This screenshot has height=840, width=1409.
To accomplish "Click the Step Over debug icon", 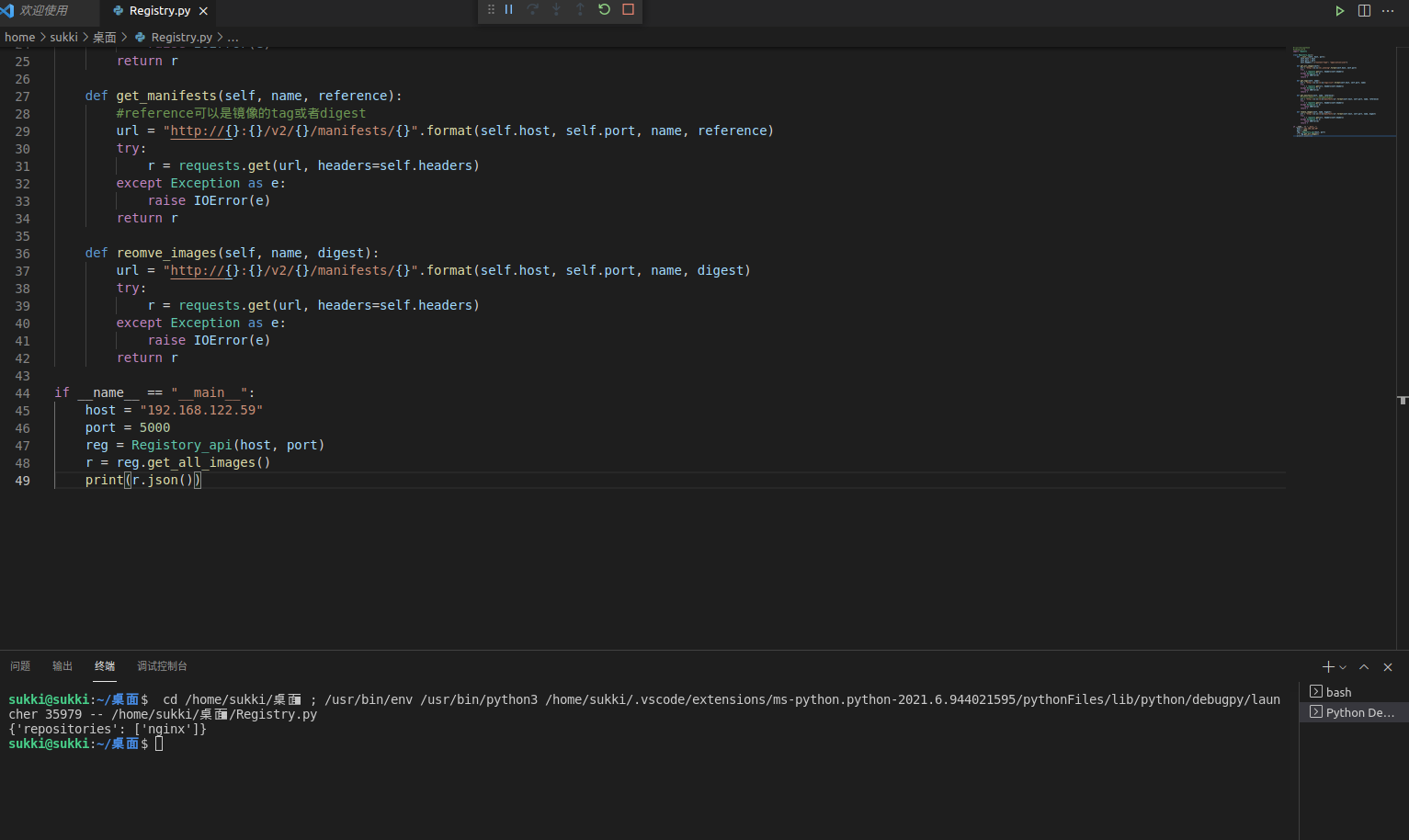I will tap(532, 10).
